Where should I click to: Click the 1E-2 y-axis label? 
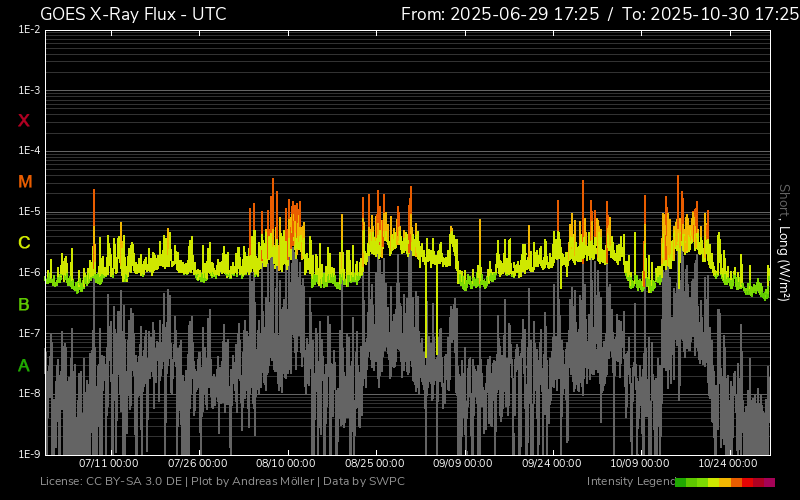tap(29, 31)
